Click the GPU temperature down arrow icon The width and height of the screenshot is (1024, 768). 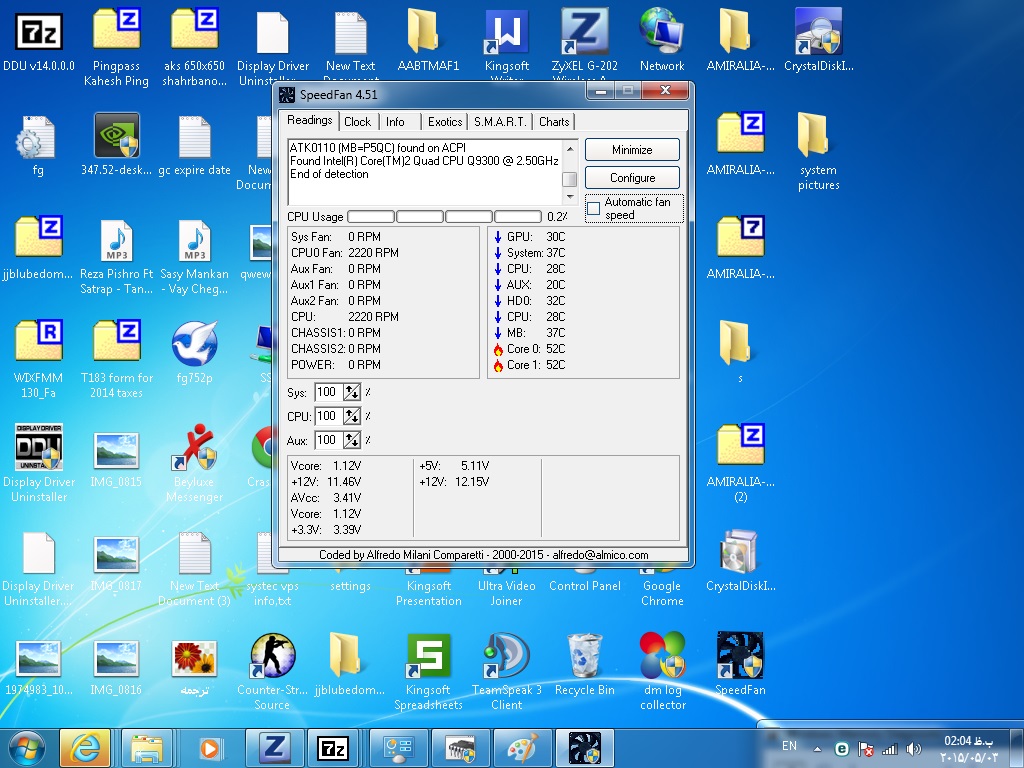tap(498, 237)
